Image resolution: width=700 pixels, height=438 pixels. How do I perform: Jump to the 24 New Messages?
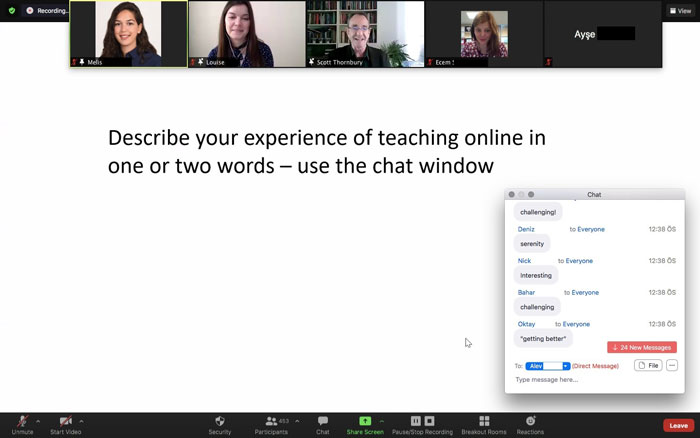641,347
